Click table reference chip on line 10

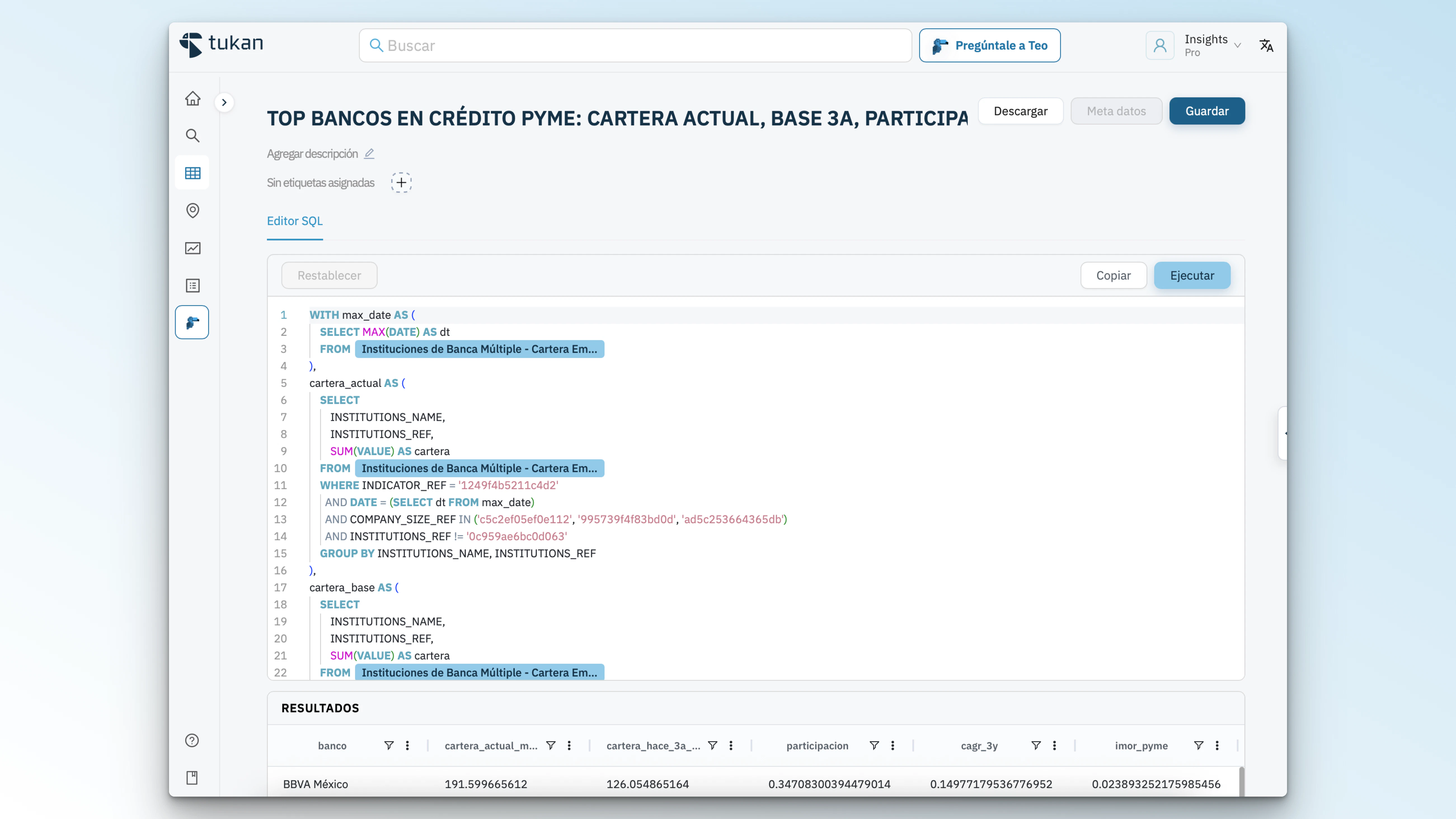tap(479, 468)
